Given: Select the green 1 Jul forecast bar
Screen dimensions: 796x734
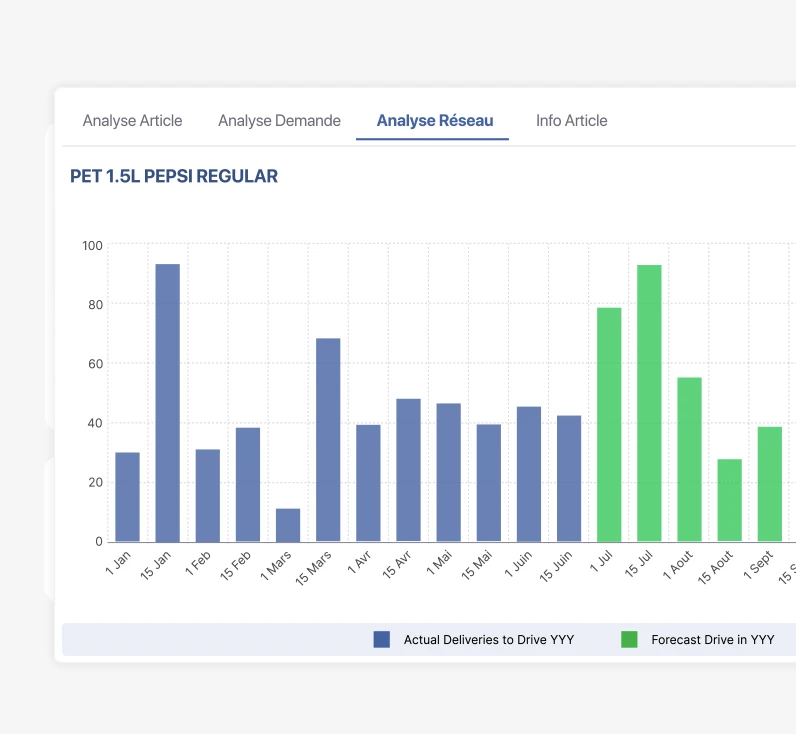Looking at the screenshot, I should coord(609,425).
